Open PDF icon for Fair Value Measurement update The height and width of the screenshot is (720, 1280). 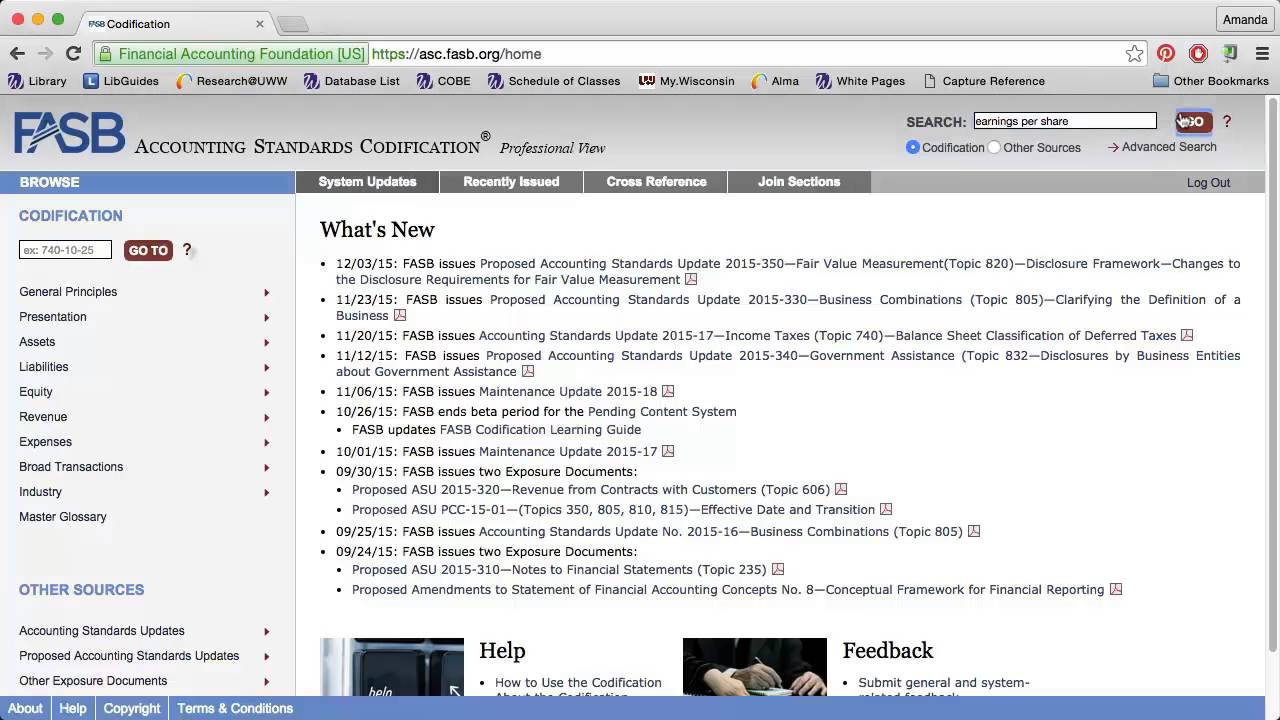pyautogui.click(x=691, y=280)
